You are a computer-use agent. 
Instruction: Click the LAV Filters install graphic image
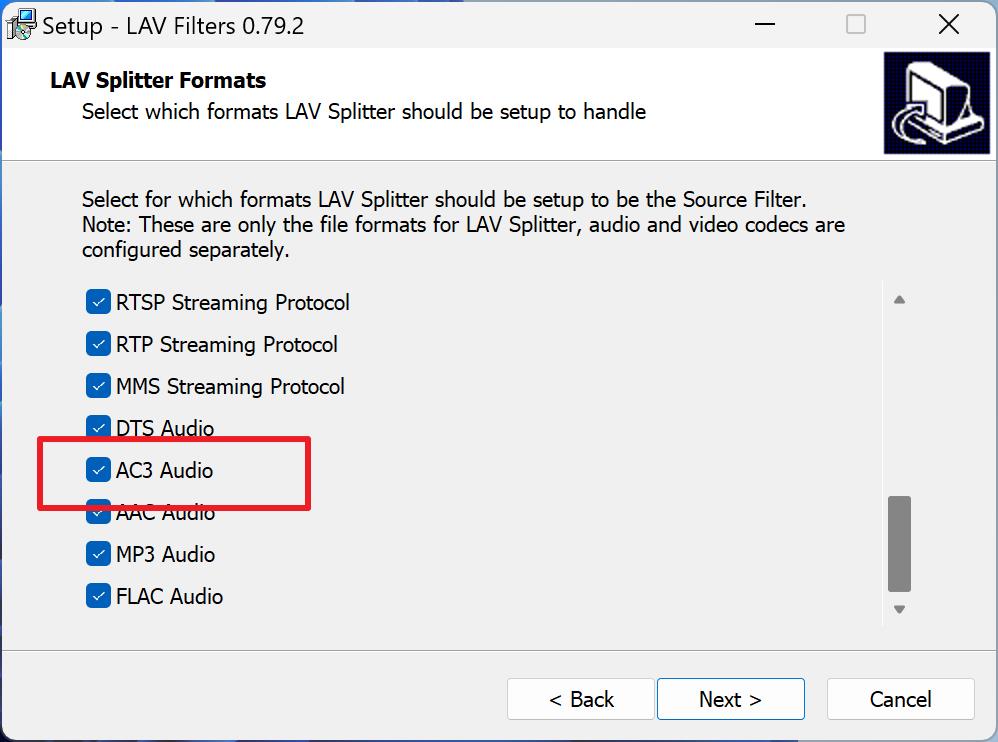click(x=936, y=103)
